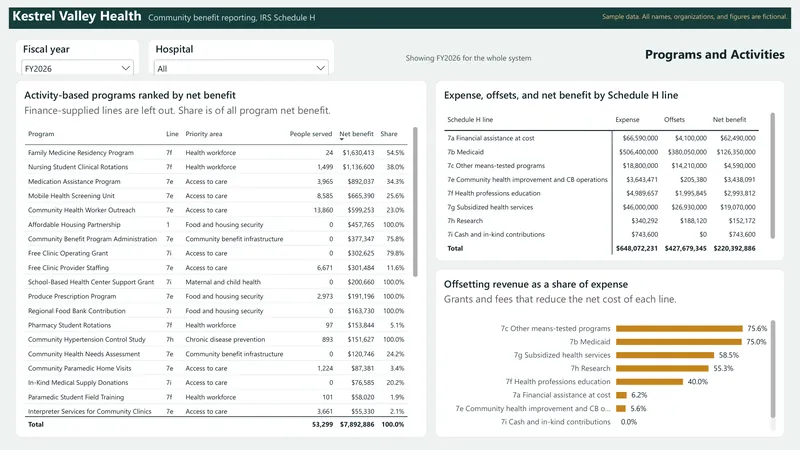This screenshot has height=450, width=800.
Task: Select Community Paramedic Home Visits row
Action: [x=217, y=368]
